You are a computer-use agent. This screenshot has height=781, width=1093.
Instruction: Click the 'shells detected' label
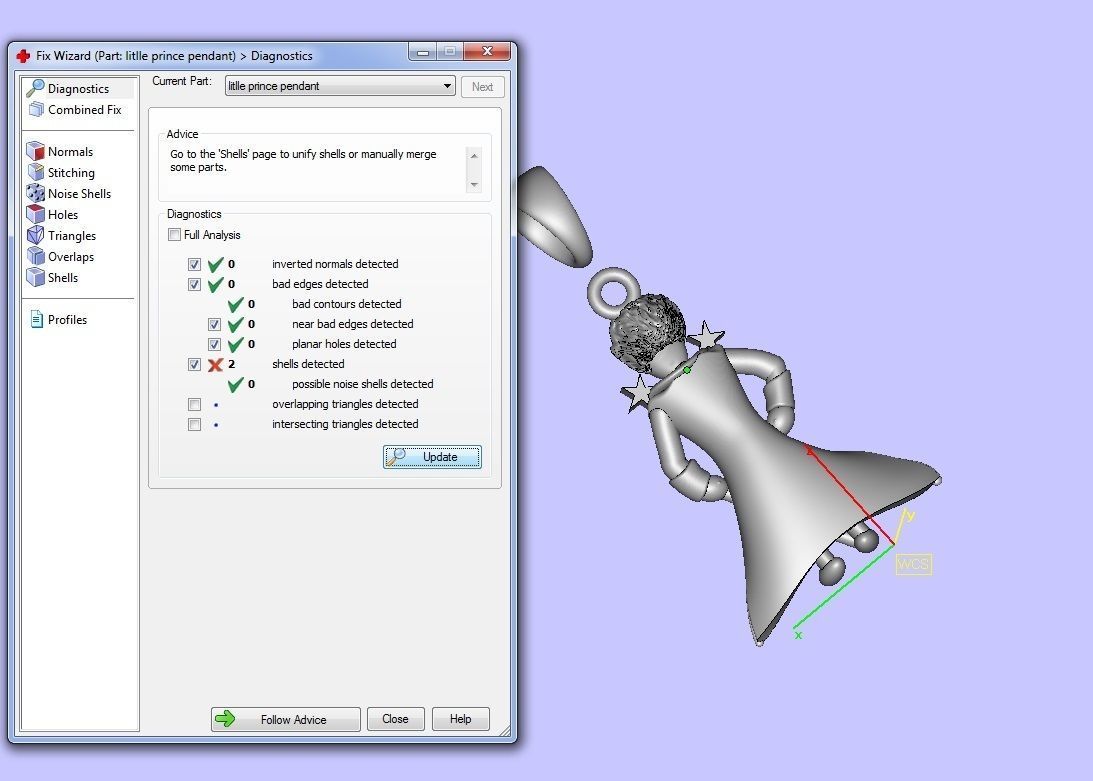308,364
